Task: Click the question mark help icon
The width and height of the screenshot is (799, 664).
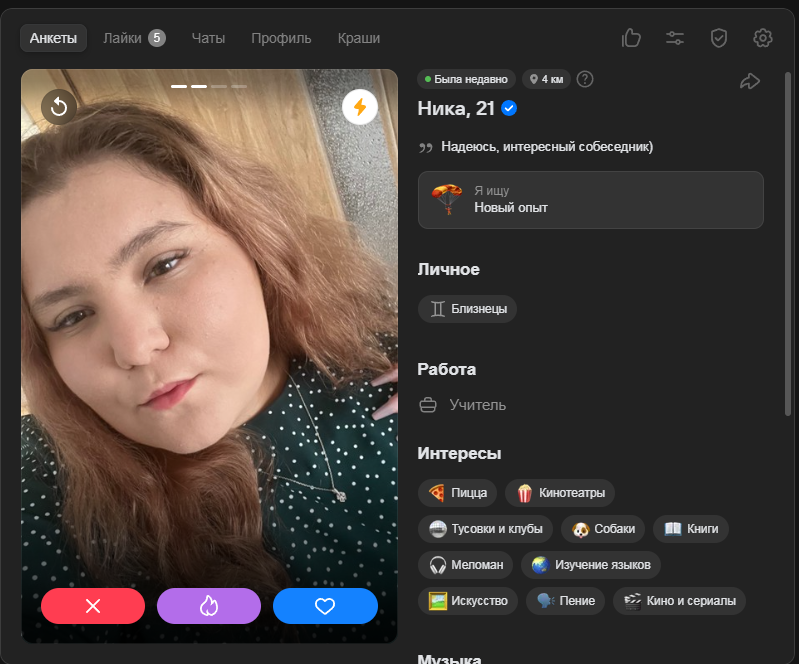Action: coord(585,79)
